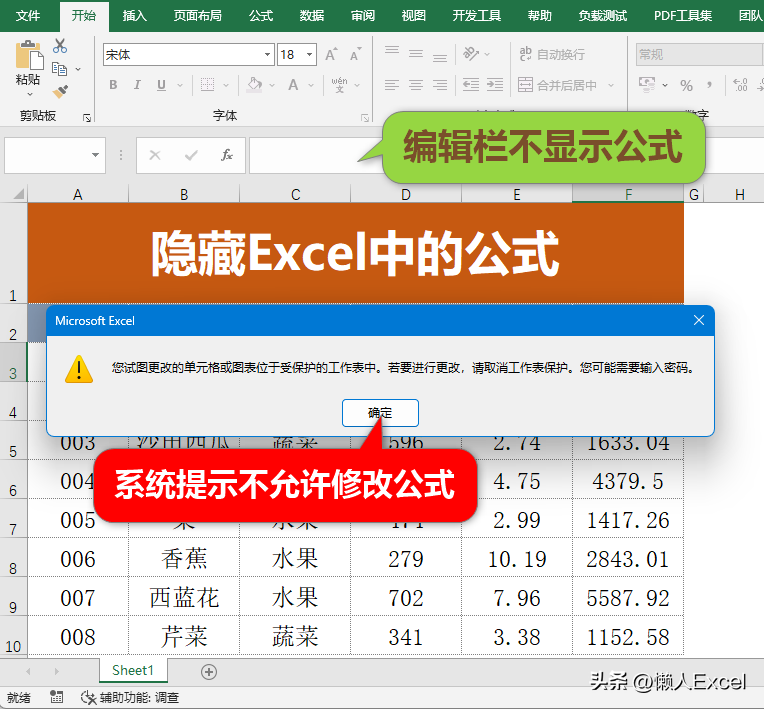Click the macro recording status bar icon

(57, 697)
